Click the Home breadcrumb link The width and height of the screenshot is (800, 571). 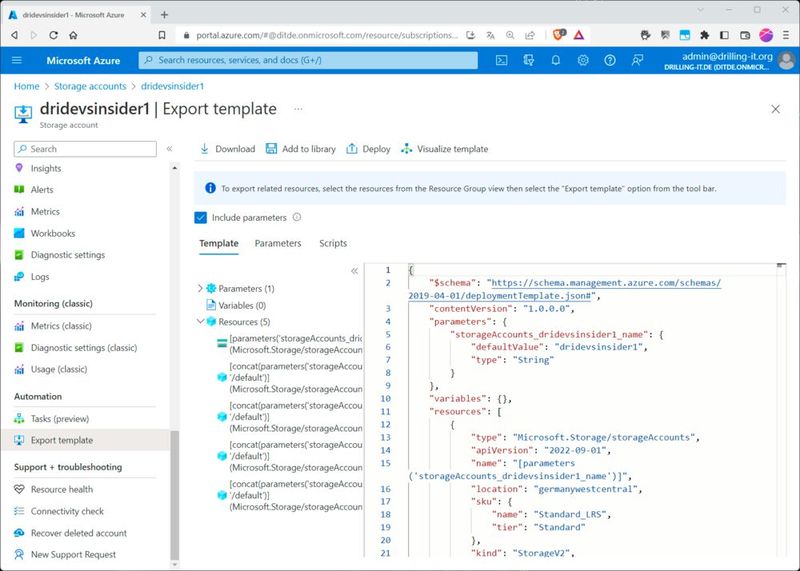(27, 86)
